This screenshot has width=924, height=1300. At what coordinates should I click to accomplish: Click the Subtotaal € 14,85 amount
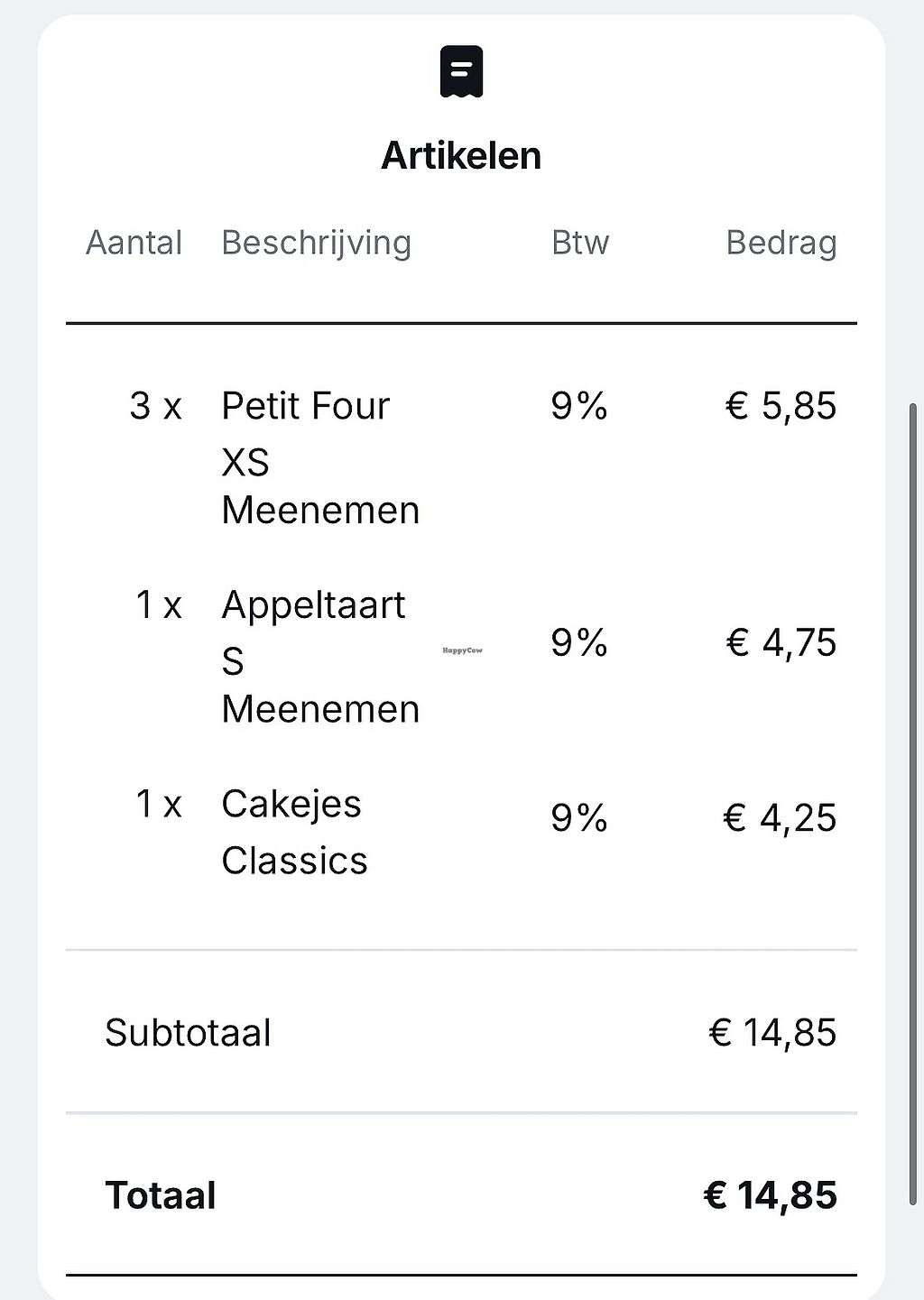click(x=773, y=1033)
